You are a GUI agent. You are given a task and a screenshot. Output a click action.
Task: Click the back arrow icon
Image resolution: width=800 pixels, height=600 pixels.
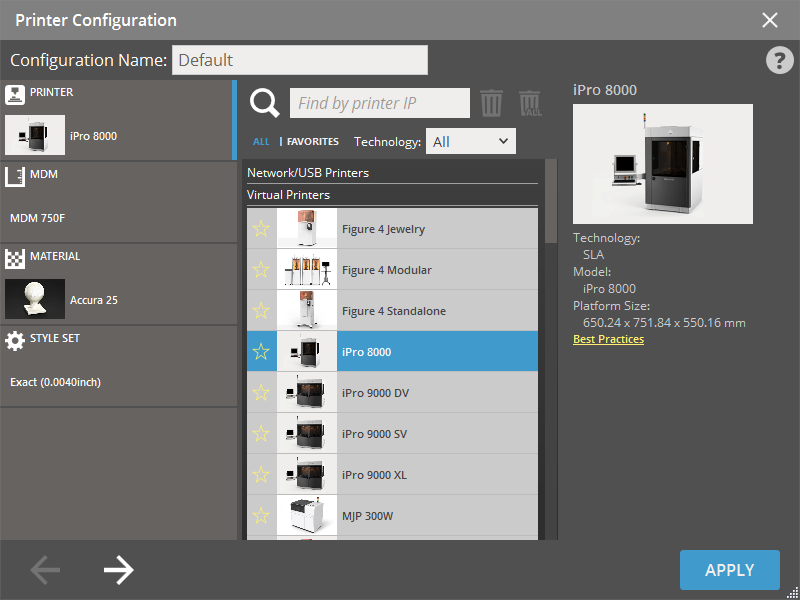tap(45, 570)
